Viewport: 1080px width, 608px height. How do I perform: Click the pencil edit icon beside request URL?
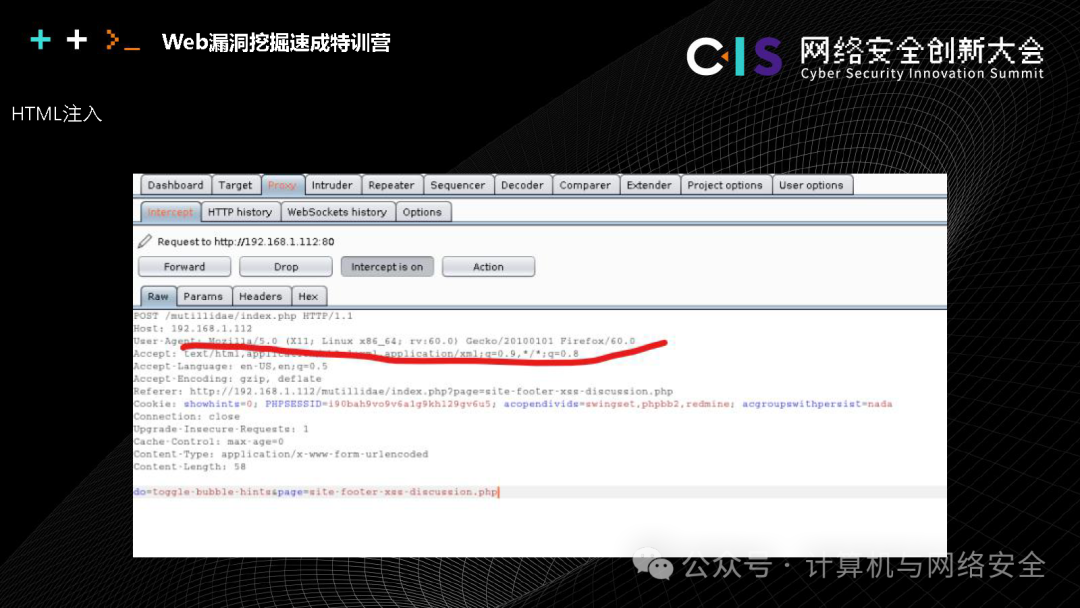click(145, 241)
